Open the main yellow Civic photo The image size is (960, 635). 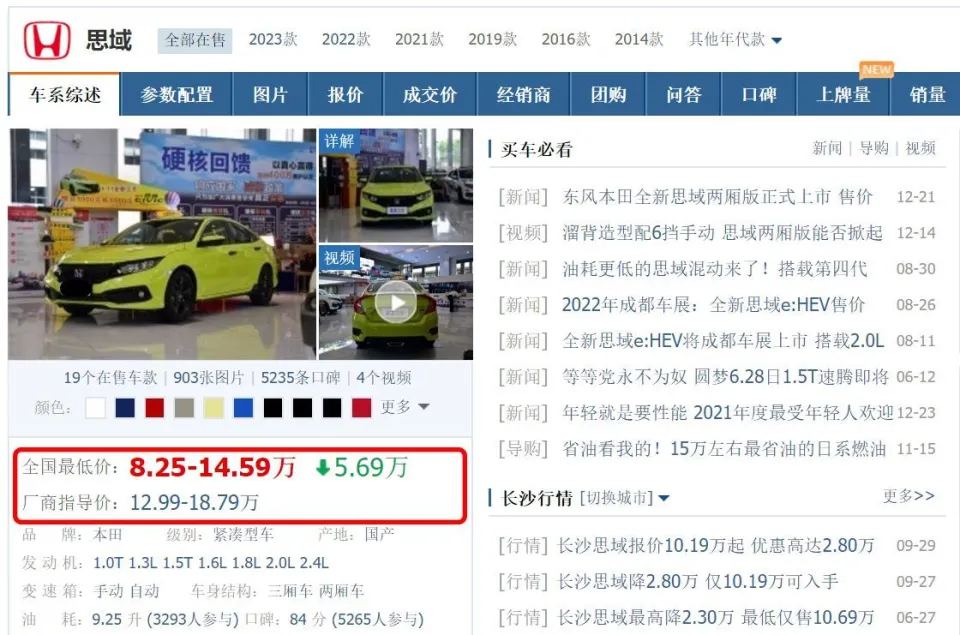tap(162, 244)
